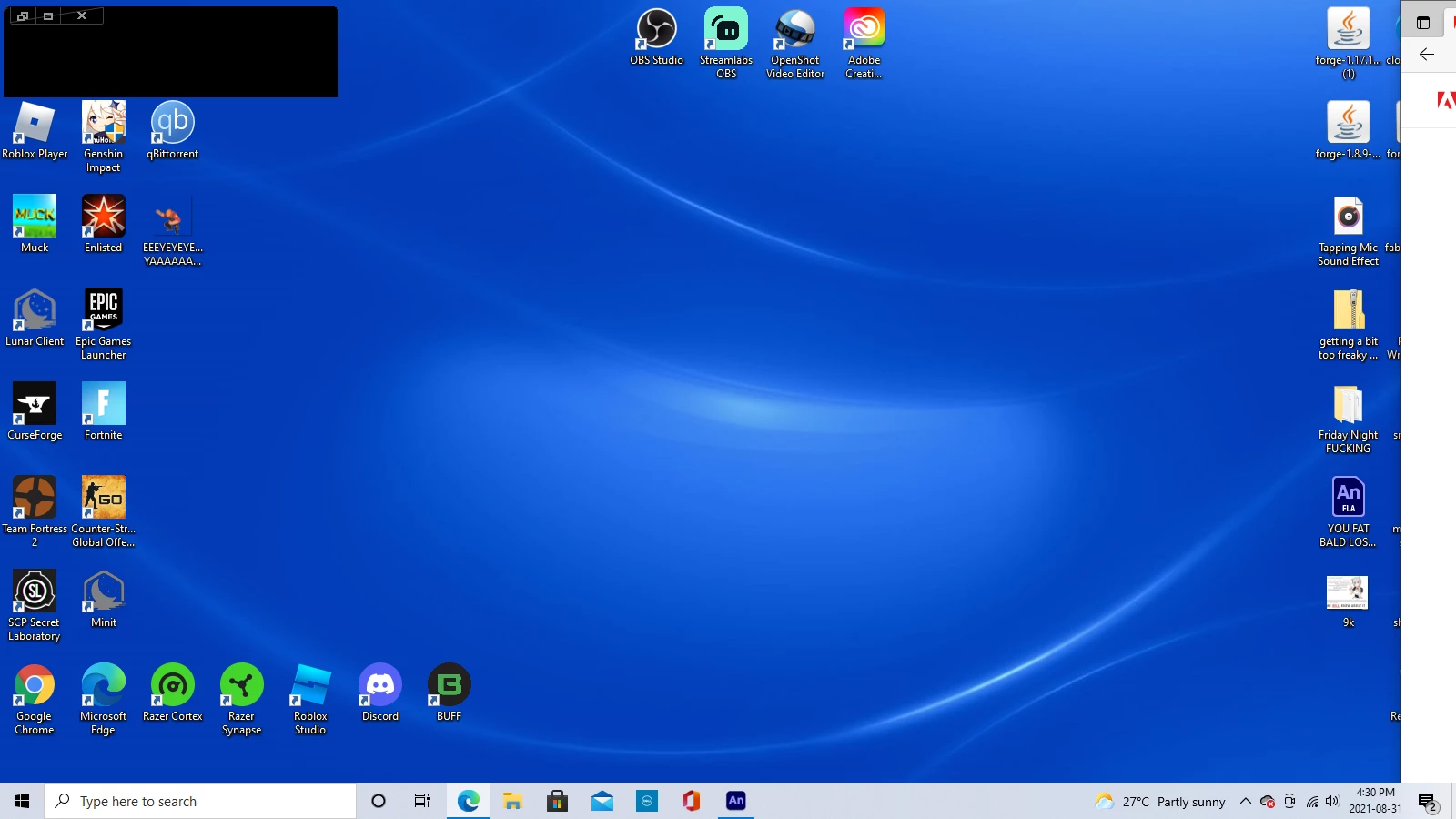The width and height of the screenshot is (1456, 819).
Task: Open Microsoft Store from the taskbar
Action: click(557, 801)
